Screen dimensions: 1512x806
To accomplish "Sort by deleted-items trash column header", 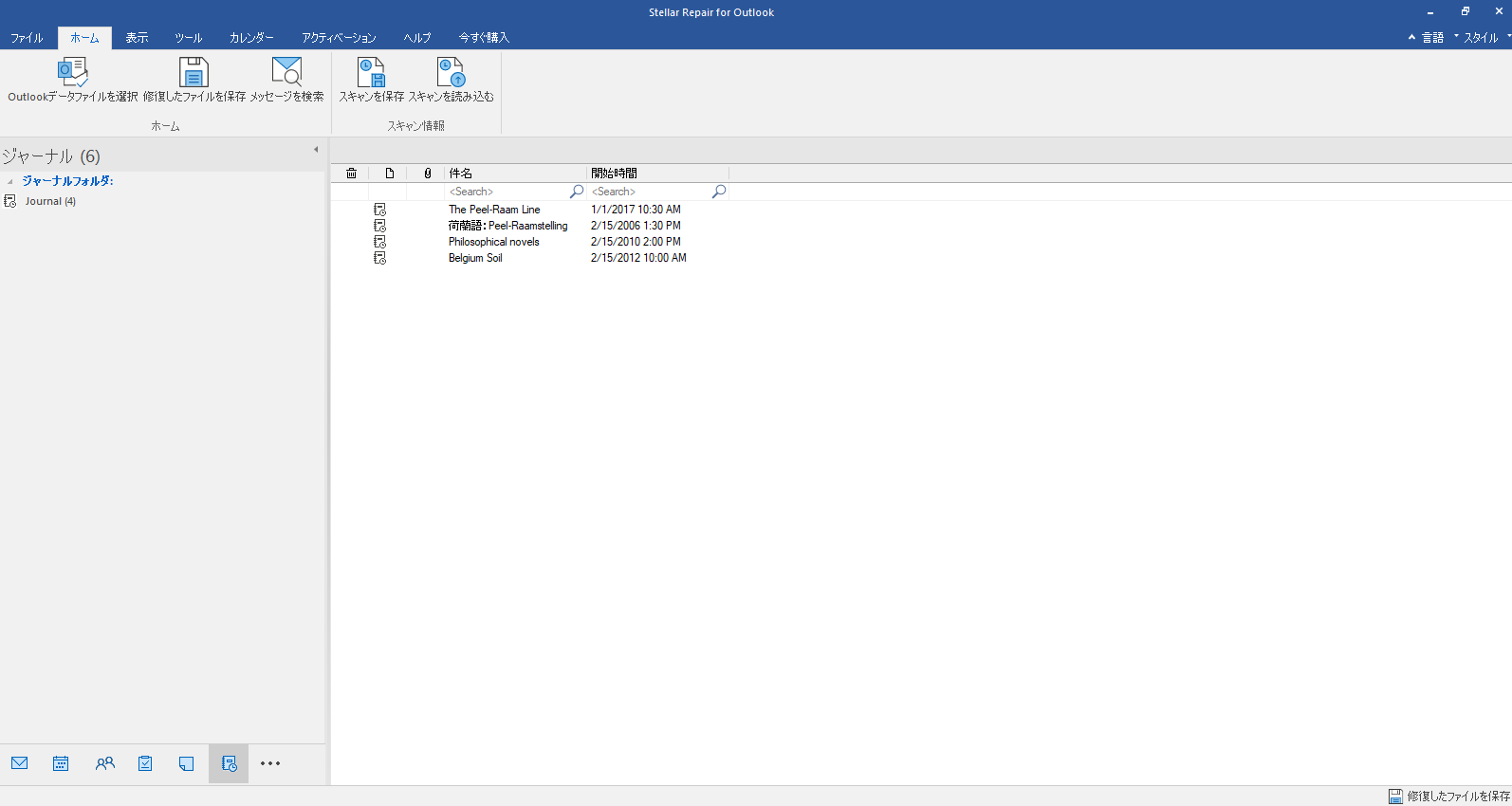I will (351, 174).
